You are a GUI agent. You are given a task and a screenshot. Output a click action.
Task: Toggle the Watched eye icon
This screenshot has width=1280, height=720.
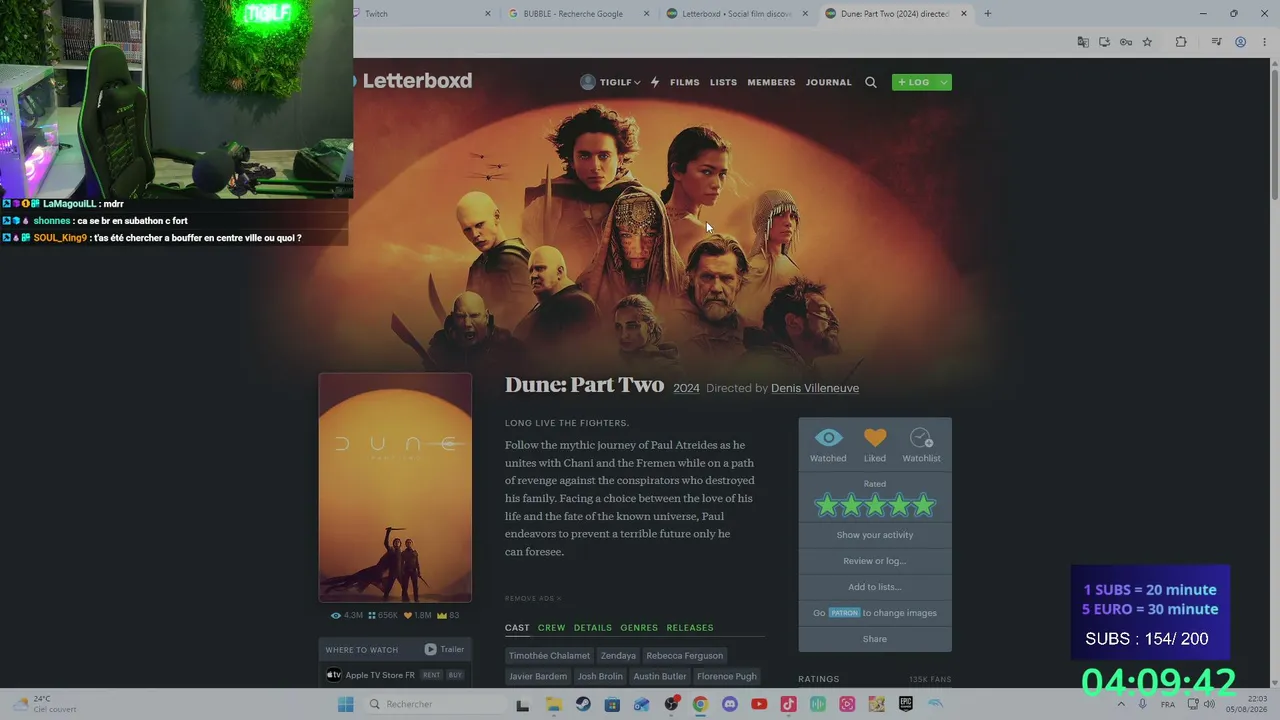828,438
